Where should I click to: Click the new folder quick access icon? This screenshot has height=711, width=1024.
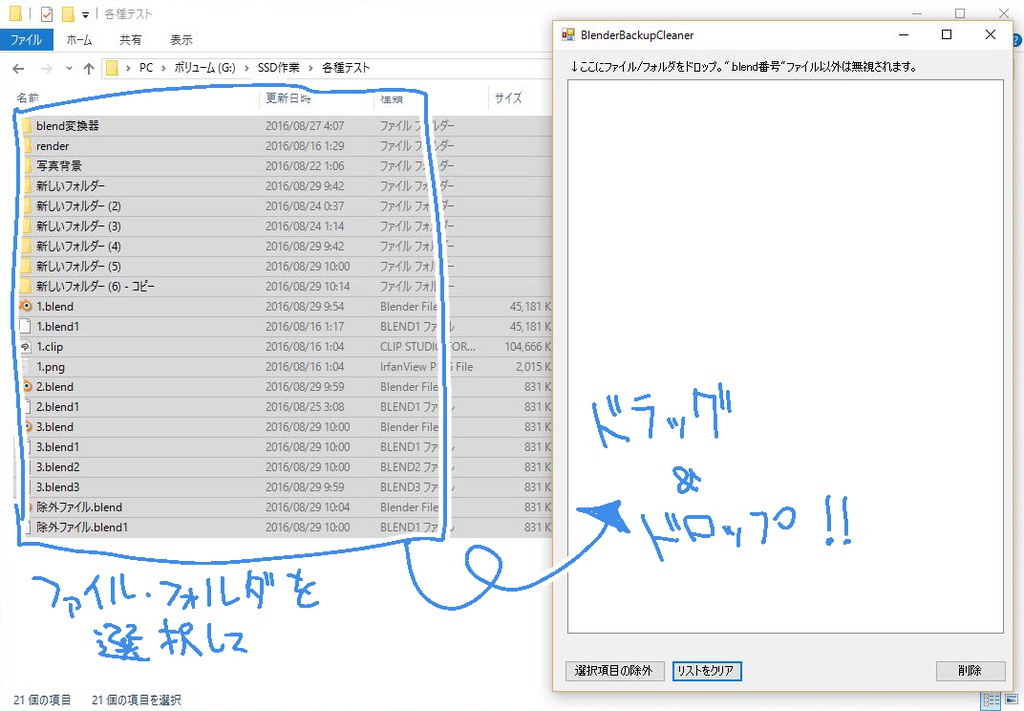pyautogui.click(x=67, y=14)
